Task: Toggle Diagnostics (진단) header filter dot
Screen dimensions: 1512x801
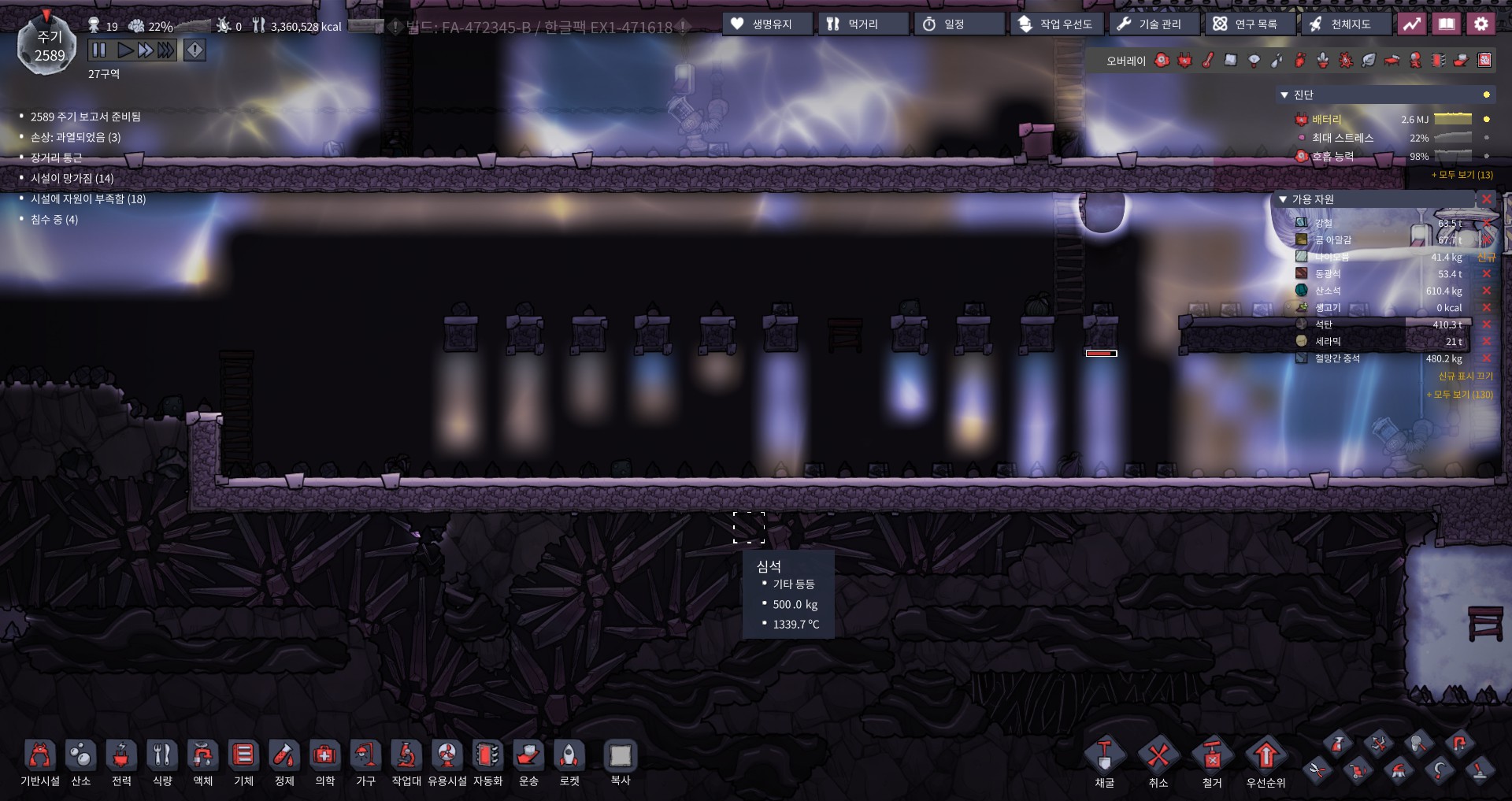Action: pyautogui.click(x=1486, y=95)
